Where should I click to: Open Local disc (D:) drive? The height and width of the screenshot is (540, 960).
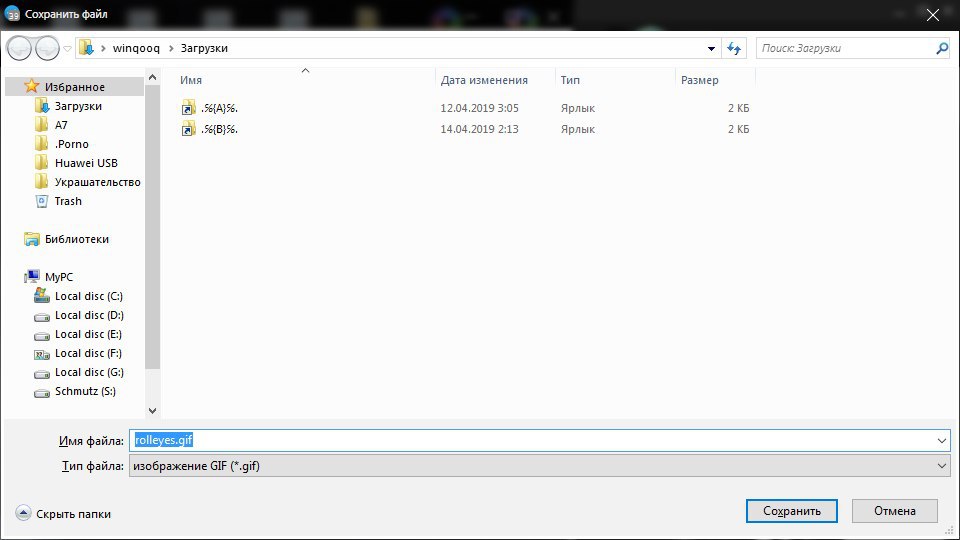pyautogui.click(x=89, y=315)
